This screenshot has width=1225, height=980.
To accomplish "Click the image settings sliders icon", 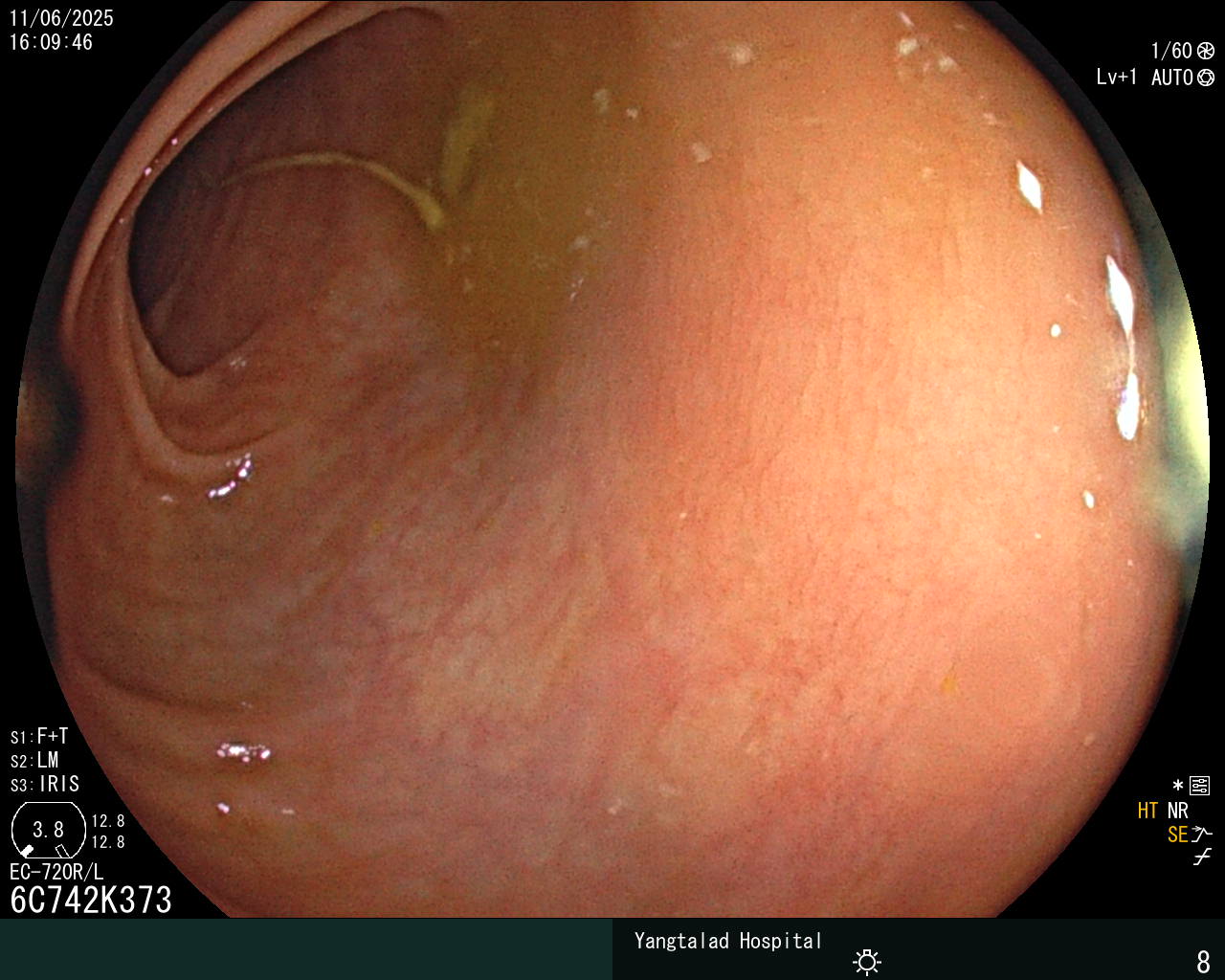I will click(x=1200, y=786).
